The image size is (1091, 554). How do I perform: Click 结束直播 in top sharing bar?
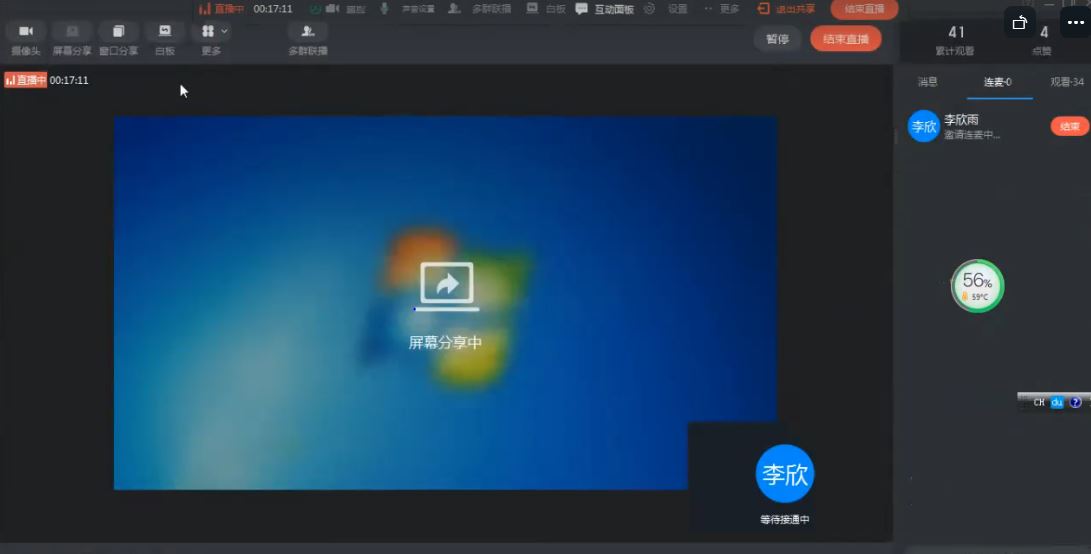[x=864, y=9]
